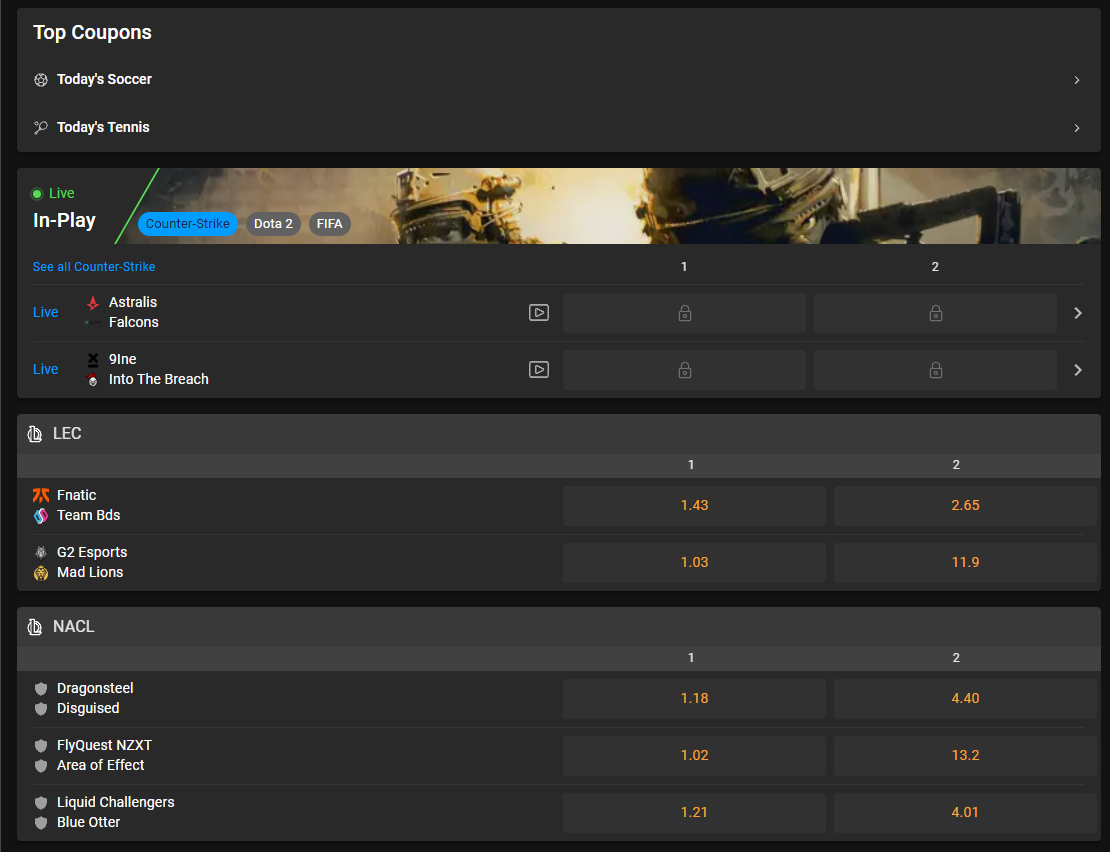The height and width of the screenshot is (852, 1110).
Task: Open 9Ine match details arrow
Action: 1077,370
